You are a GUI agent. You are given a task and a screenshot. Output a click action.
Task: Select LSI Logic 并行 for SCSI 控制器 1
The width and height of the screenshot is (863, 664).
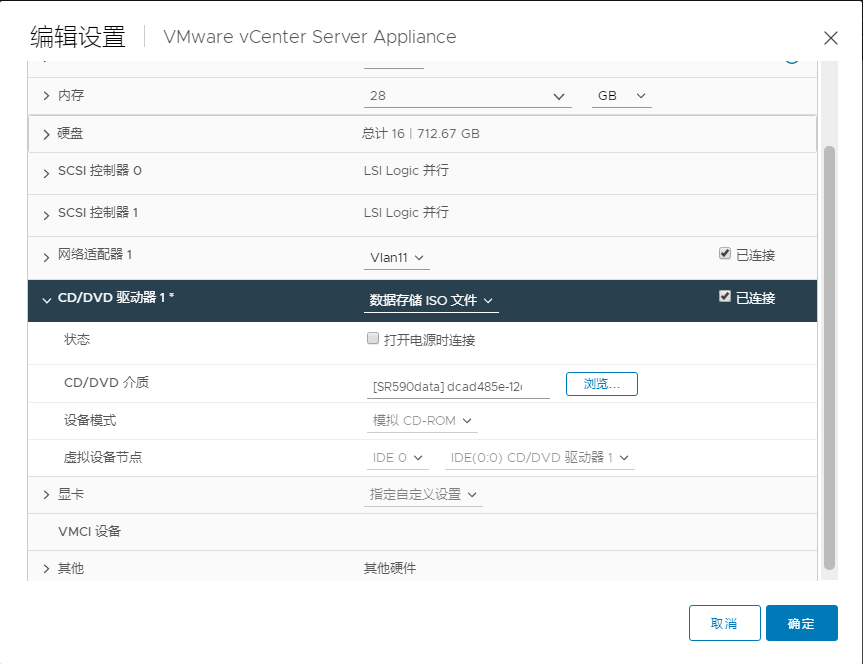coord(406,213)
